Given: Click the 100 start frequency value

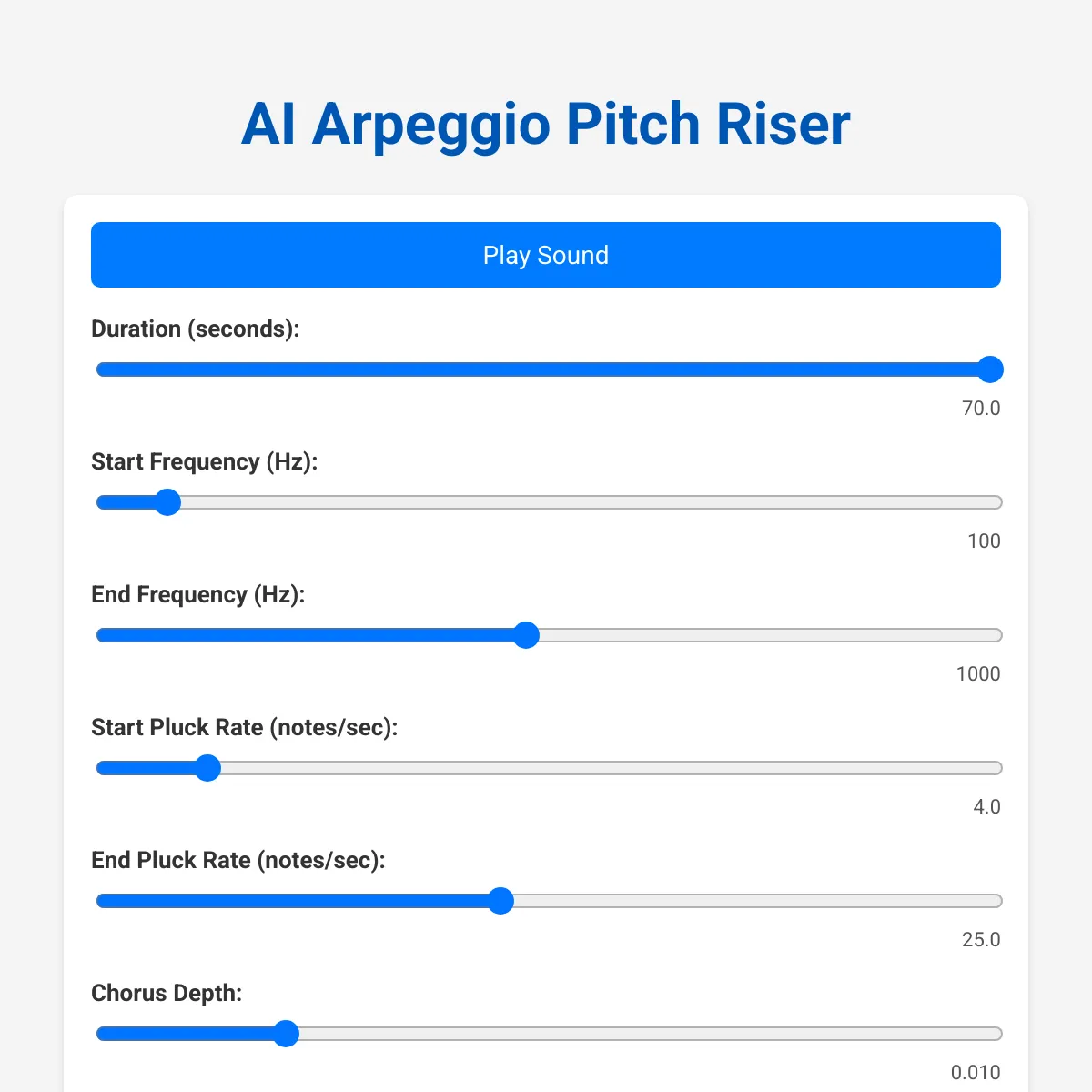Looking at the screenshot, I should click(984, 541).
